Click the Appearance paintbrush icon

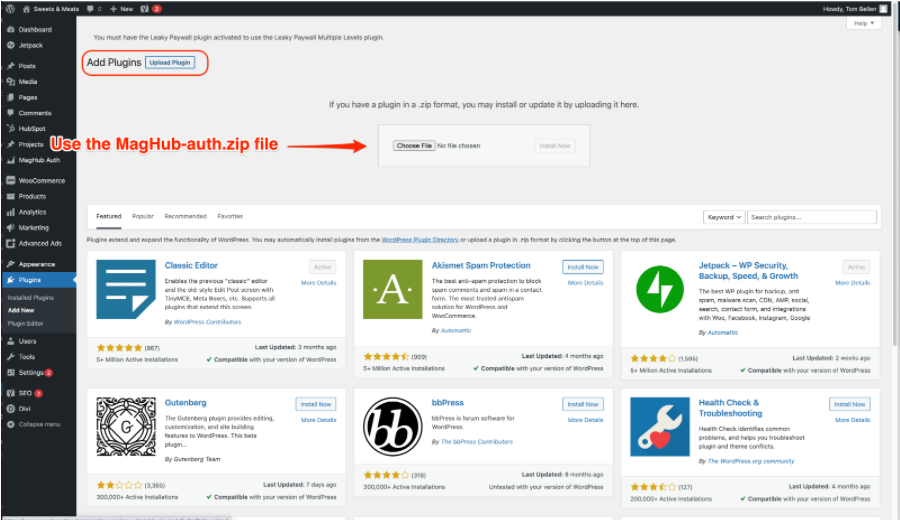(10, 264)
